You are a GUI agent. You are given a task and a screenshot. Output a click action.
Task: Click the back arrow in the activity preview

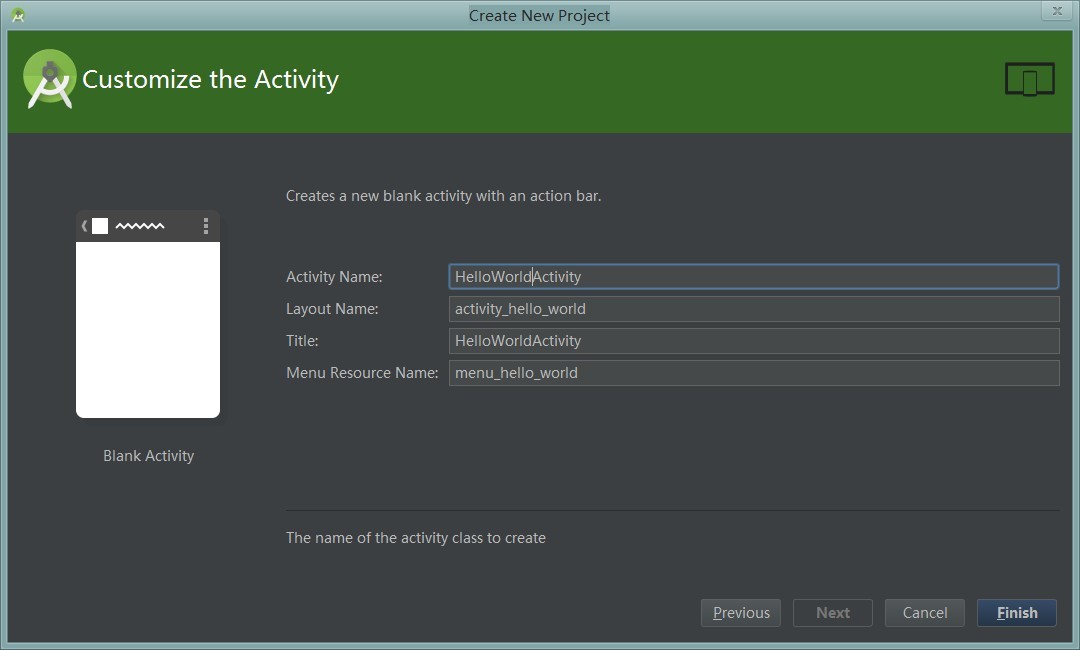[84, 226]
